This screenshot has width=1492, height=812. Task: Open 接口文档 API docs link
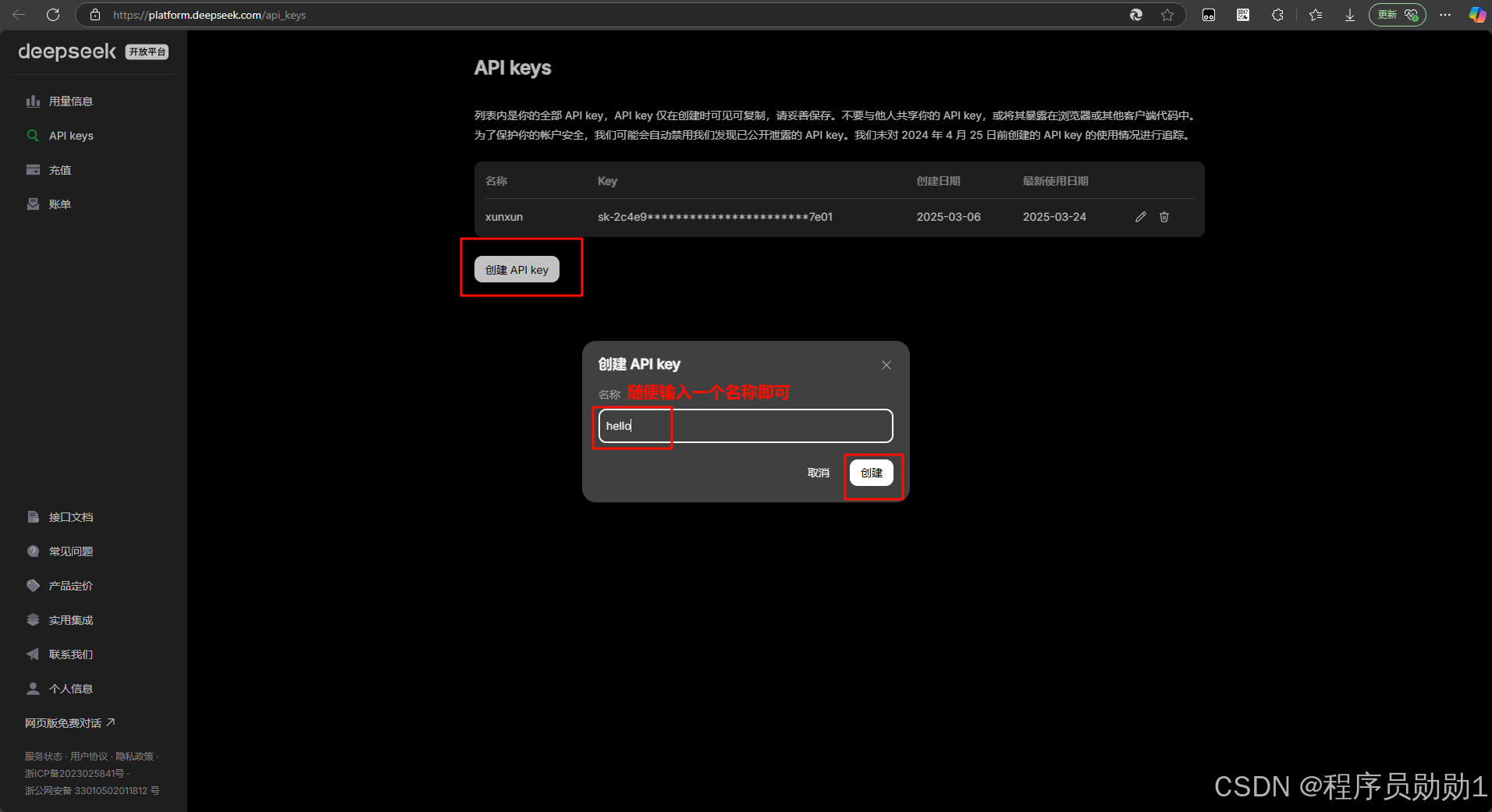tap(71, 517)
